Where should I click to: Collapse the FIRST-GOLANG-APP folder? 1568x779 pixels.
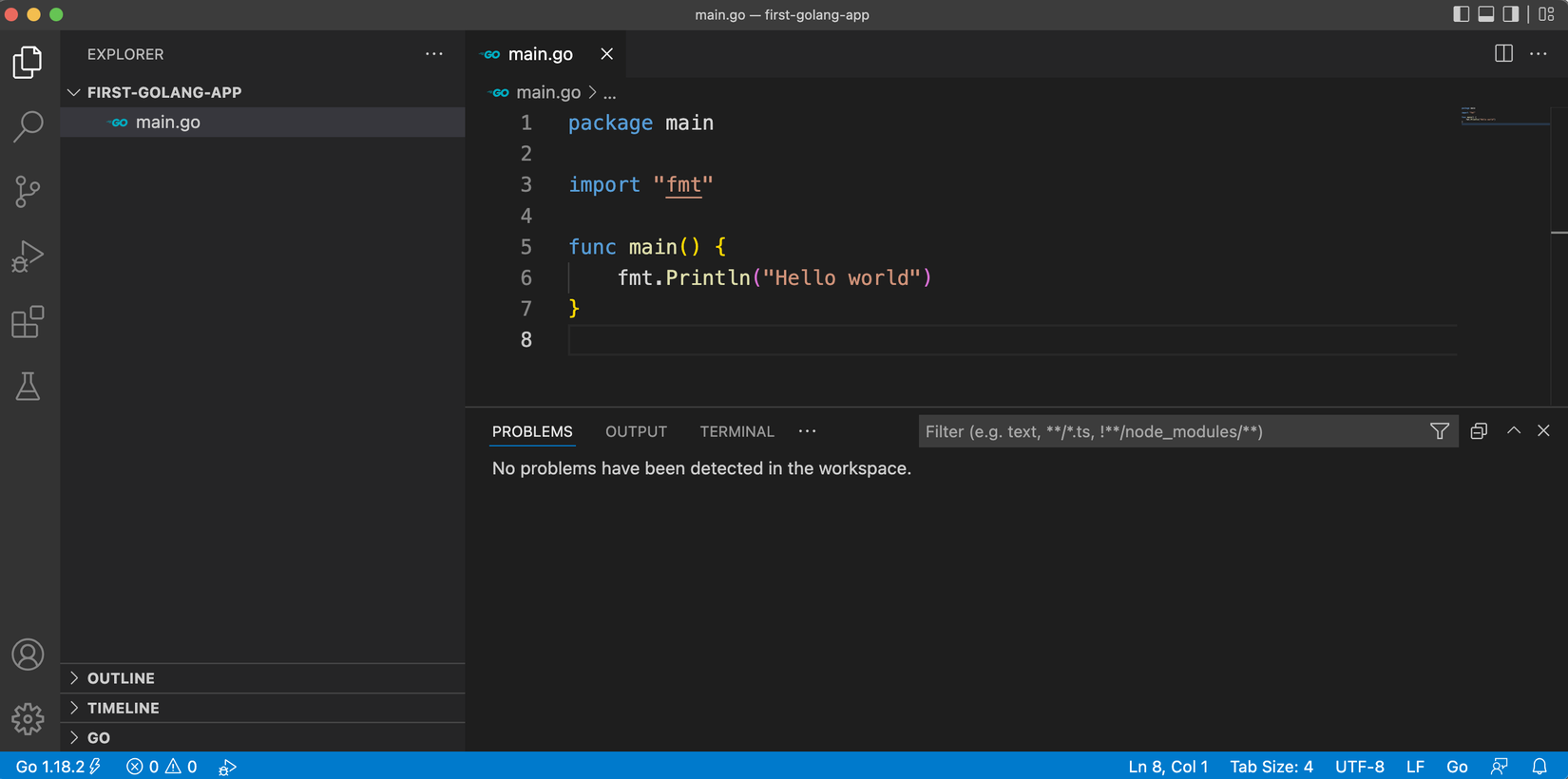(163, 92)
